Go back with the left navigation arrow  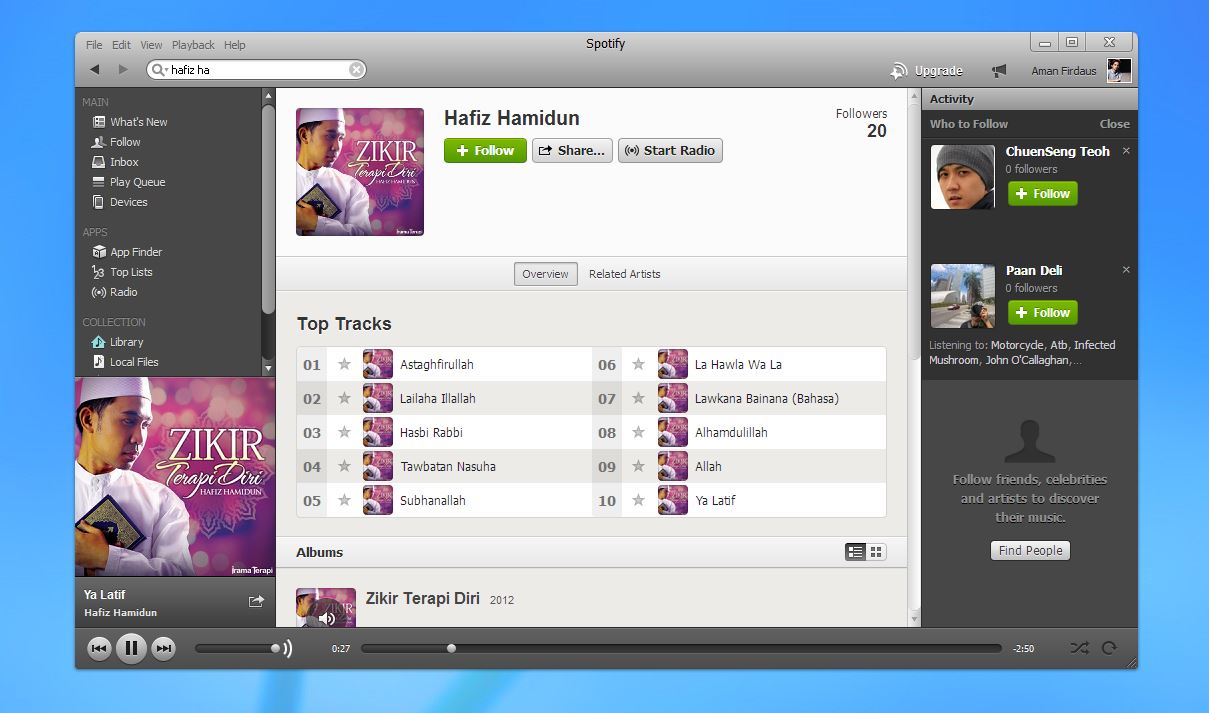click(94, 69)
